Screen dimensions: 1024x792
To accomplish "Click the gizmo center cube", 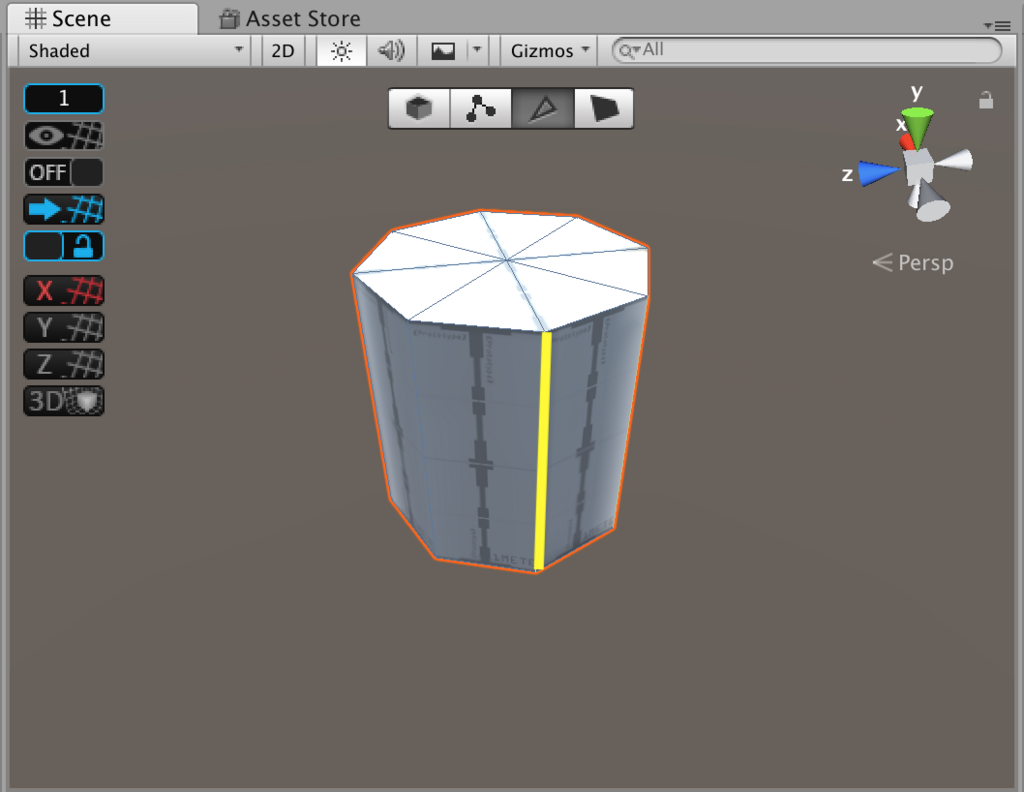I will pyautogui.click(x=919, y=165).
